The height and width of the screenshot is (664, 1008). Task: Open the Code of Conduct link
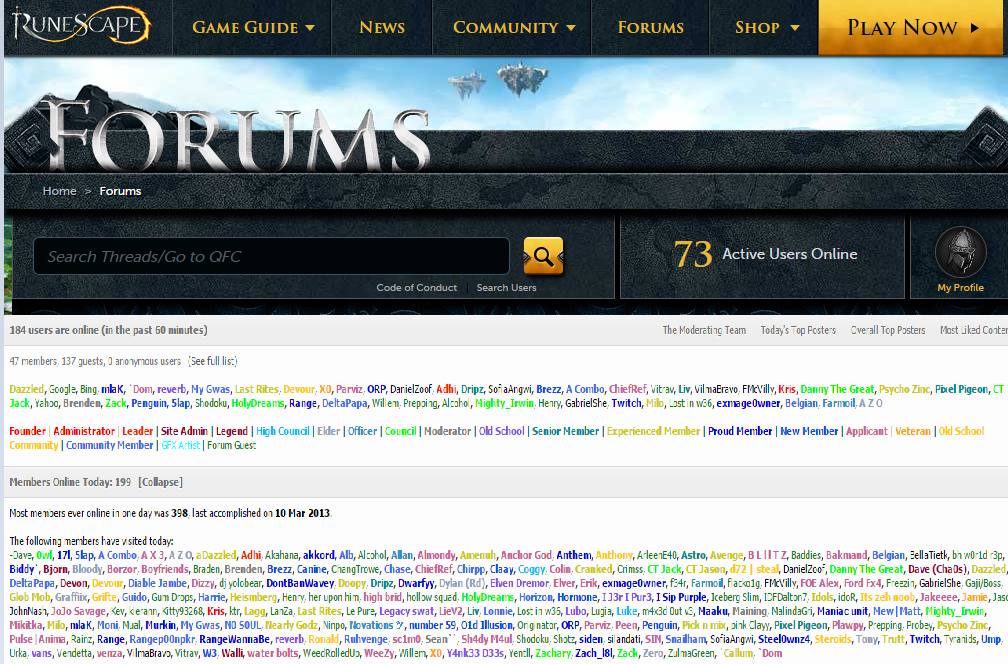coord(417,287)
